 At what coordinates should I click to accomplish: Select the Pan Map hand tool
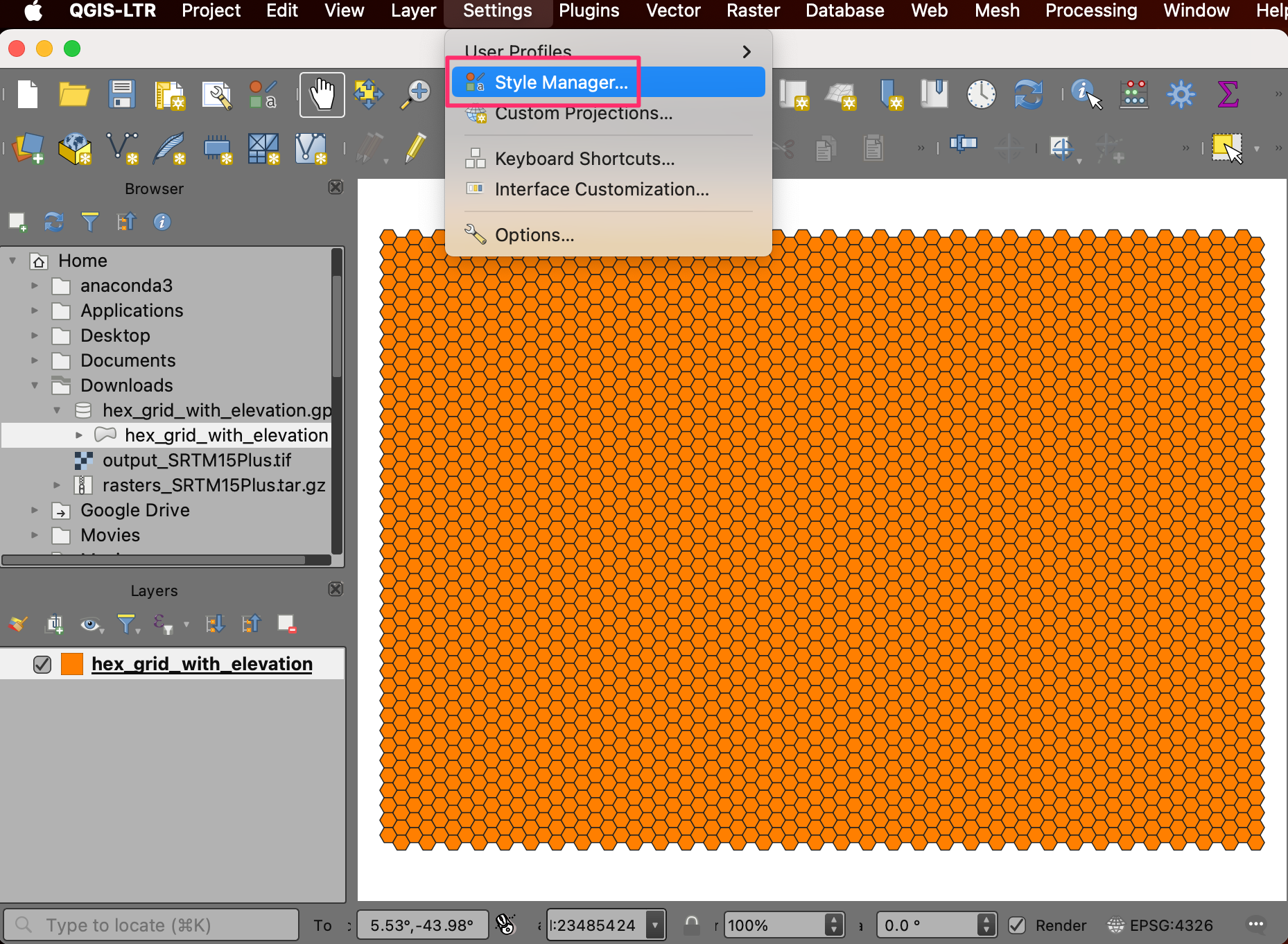322,94
